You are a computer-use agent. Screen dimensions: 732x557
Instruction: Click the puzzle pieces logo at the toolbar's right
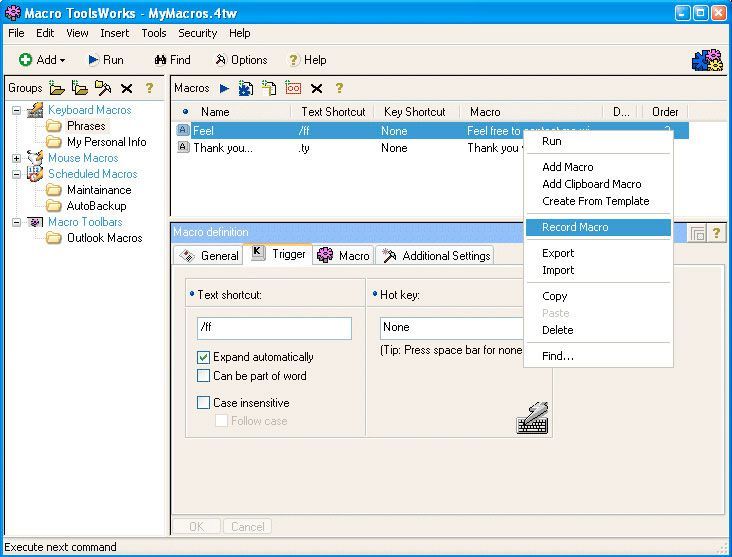coord(708,60)
